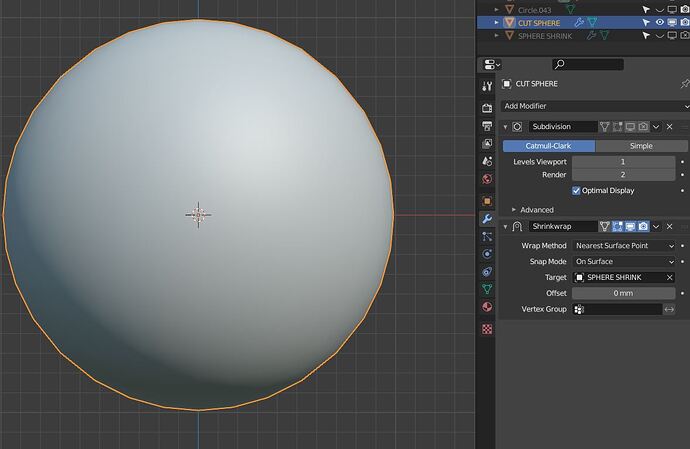The width and height of the screenshot is (690, 449).
Task: Open the Add Modifier dropdown
Action: click(x=595, y=106)
